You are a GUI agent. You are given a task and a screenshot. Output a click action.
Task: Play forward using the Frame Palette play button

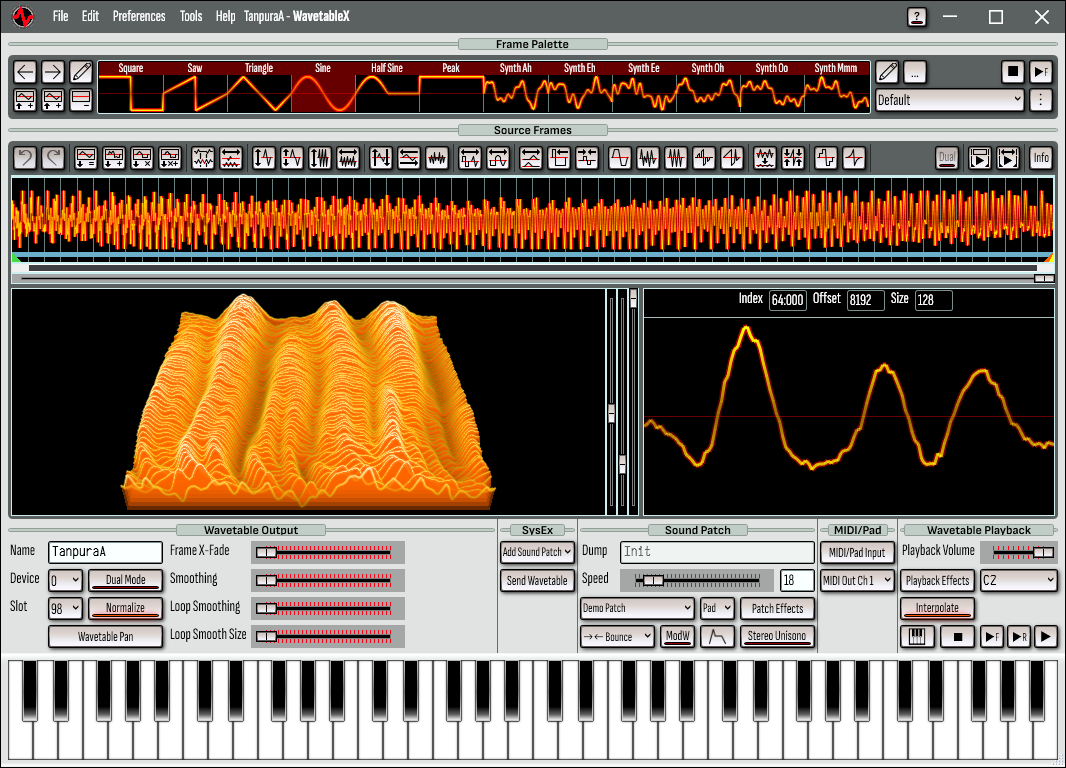tap(1040, 72)
